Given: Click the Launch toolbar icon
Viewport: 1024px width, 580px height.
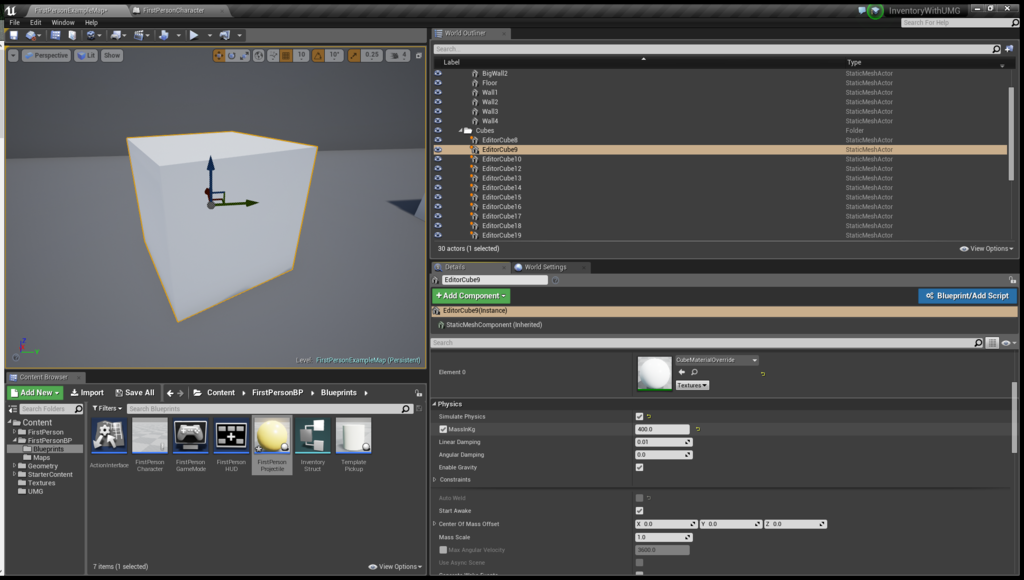Looking at the screenshot, I should point(225,35).
